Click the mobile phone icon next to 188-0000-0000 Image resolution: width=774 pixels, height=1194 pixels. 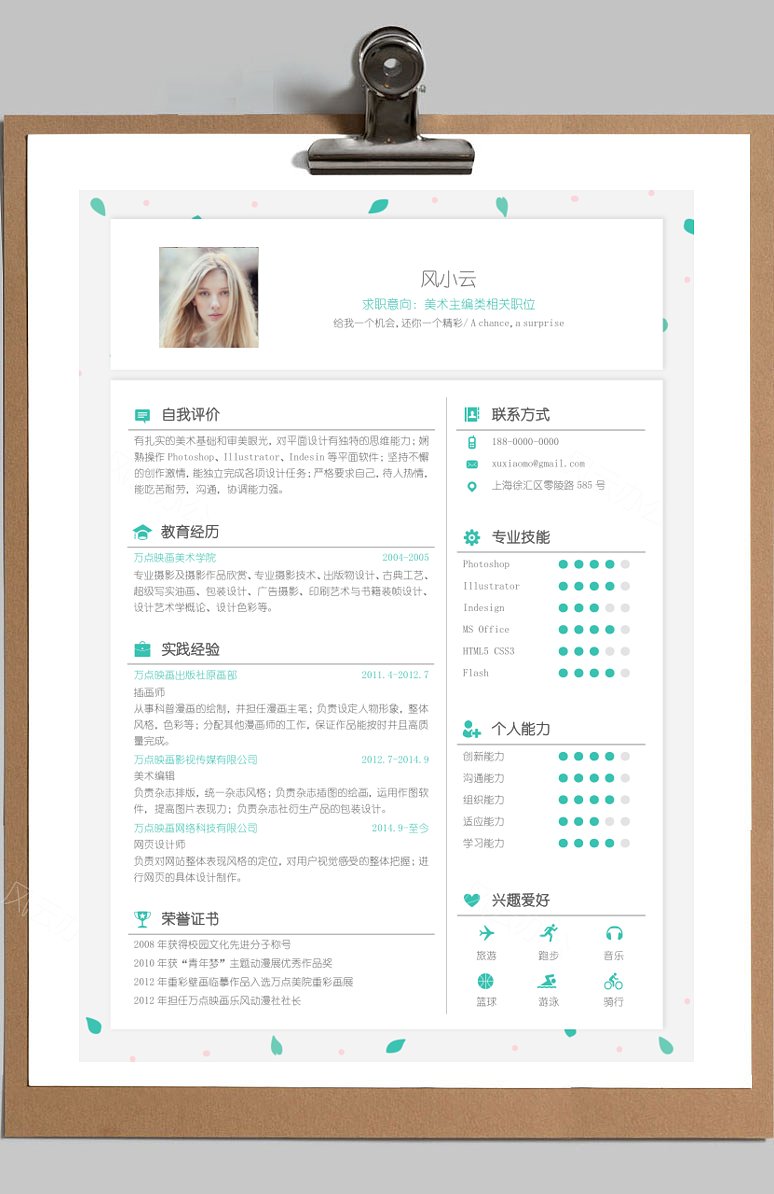[472, 442]
